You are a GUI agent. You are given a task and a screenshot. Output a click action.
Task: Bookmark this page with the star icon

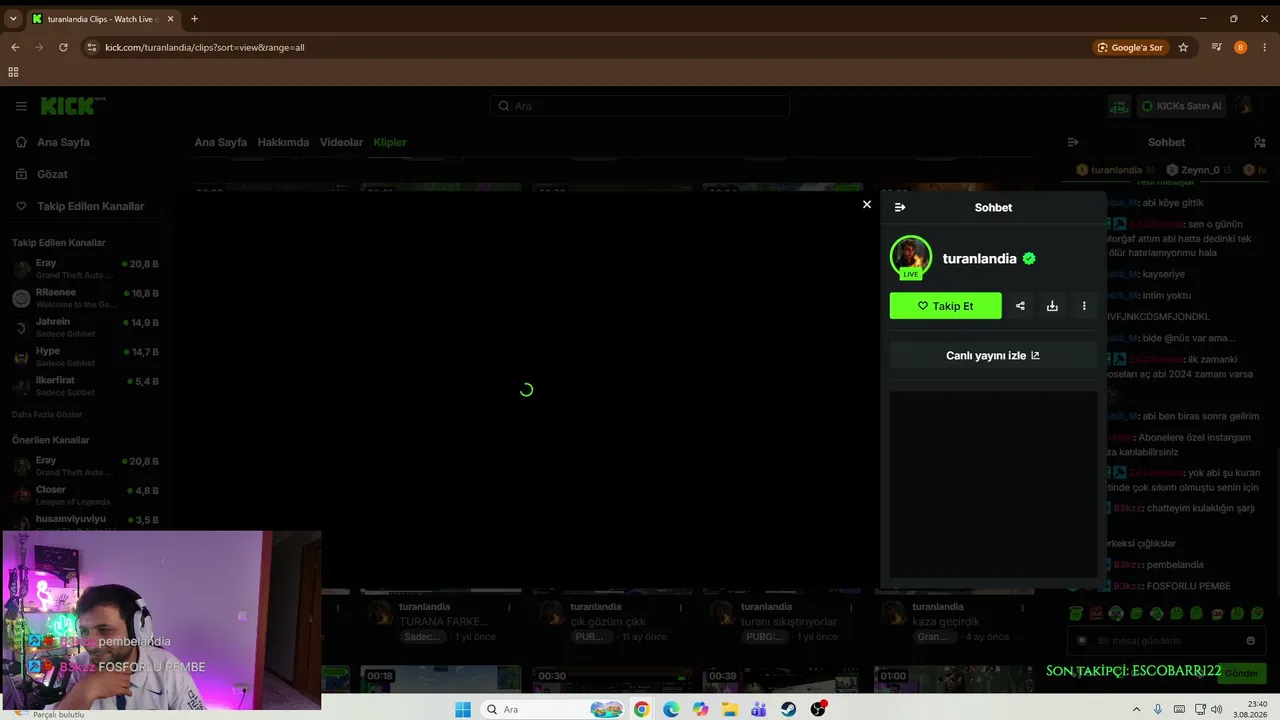click(1183, 47)
